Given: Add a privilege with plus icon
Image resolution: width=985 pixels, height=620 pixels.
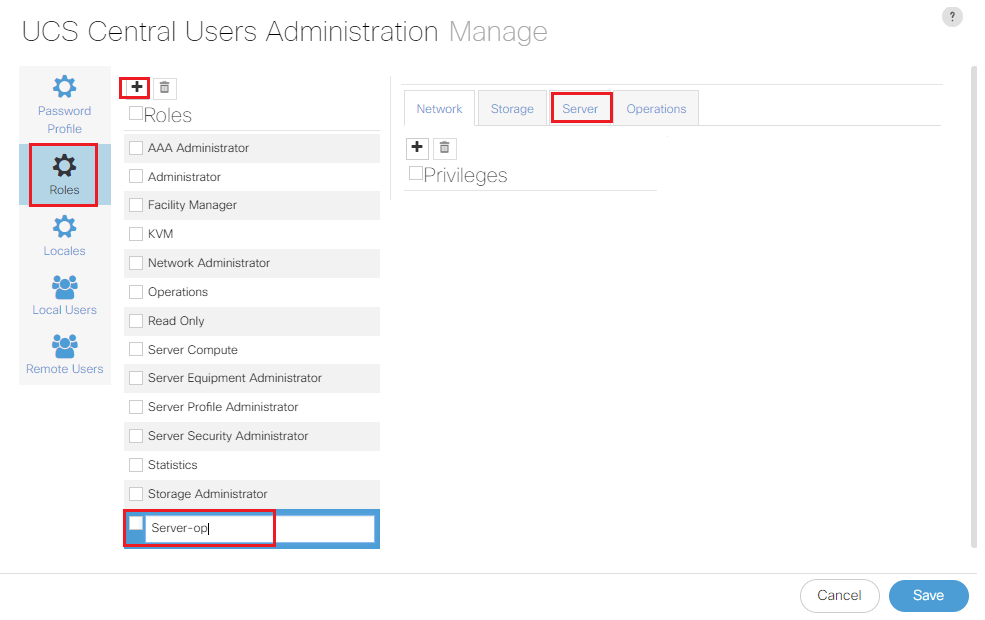Looking at the screenshot, I should [x=417, y=148].
